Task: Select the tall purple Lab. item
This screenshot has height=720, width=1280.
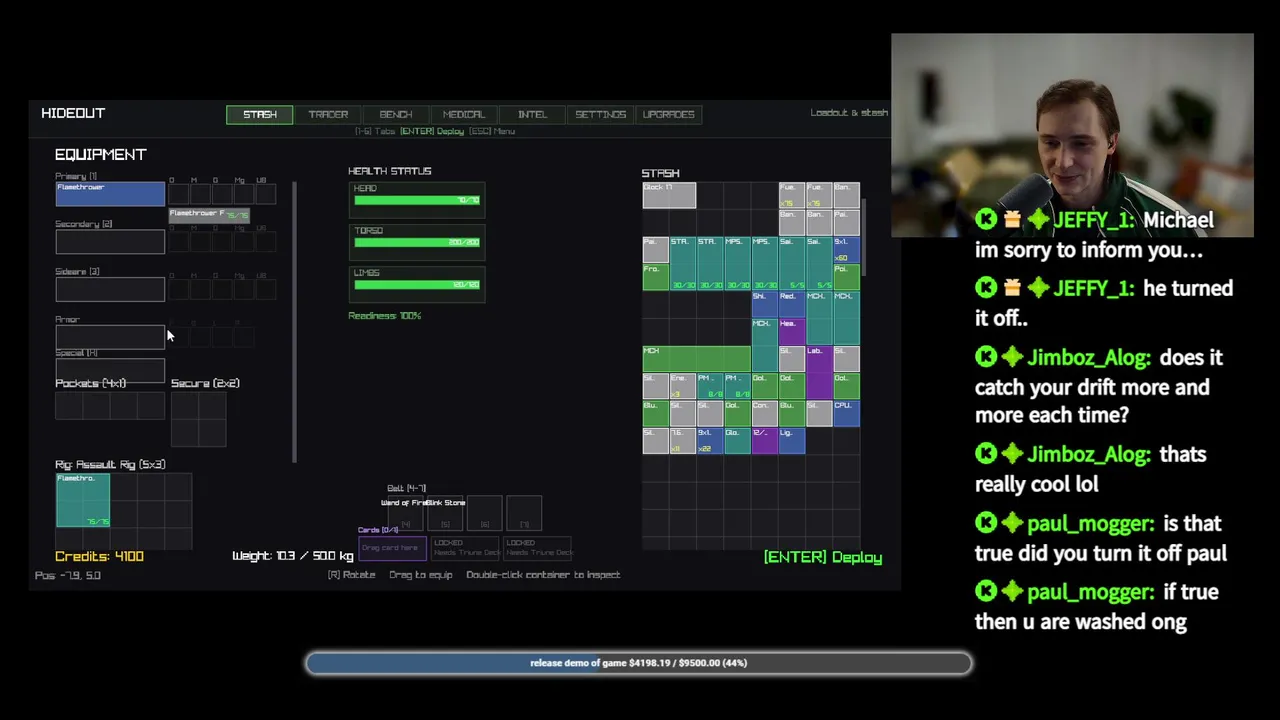Action: [x=820, y=373]
